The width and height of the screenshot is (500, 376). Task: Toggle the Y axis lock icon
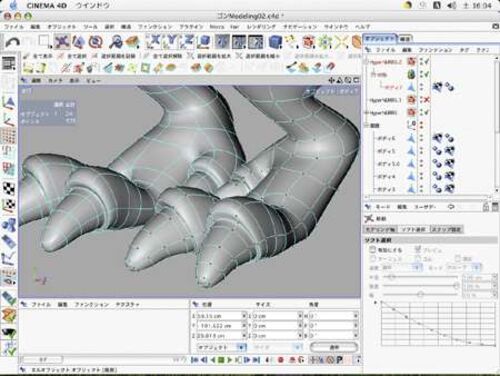pyautogui.click(x=171, y=42)
